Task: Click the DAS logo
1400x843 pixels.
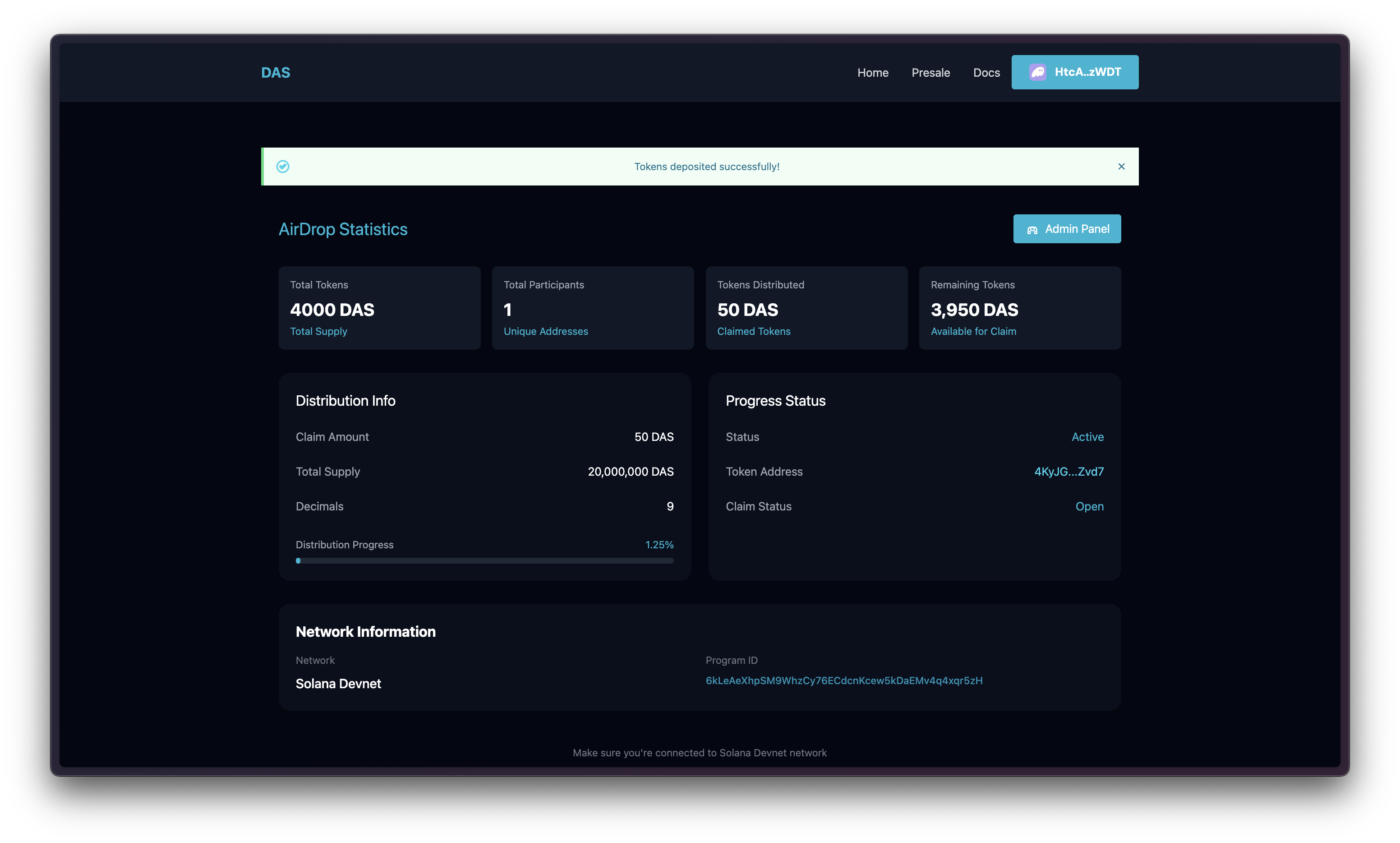Action: point(275,73)
